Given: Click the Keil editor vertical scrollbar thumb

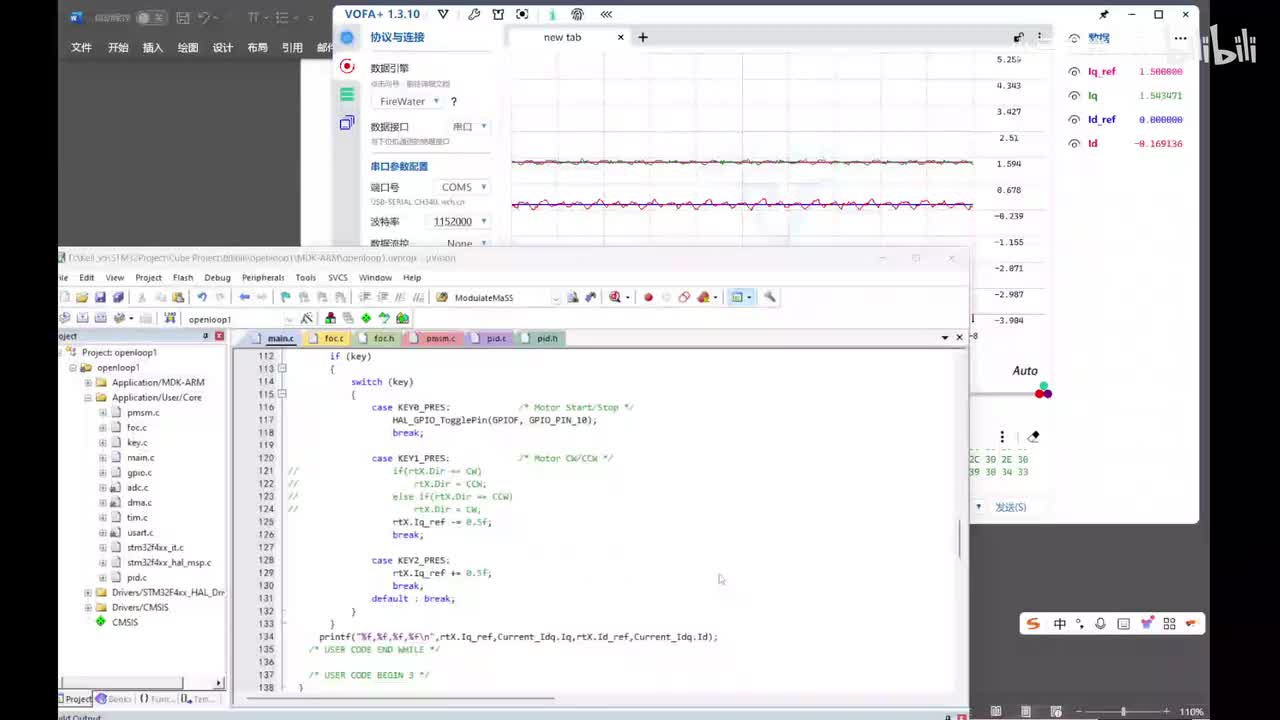Looking at the screenshot, I should click(x=960, y=540).
